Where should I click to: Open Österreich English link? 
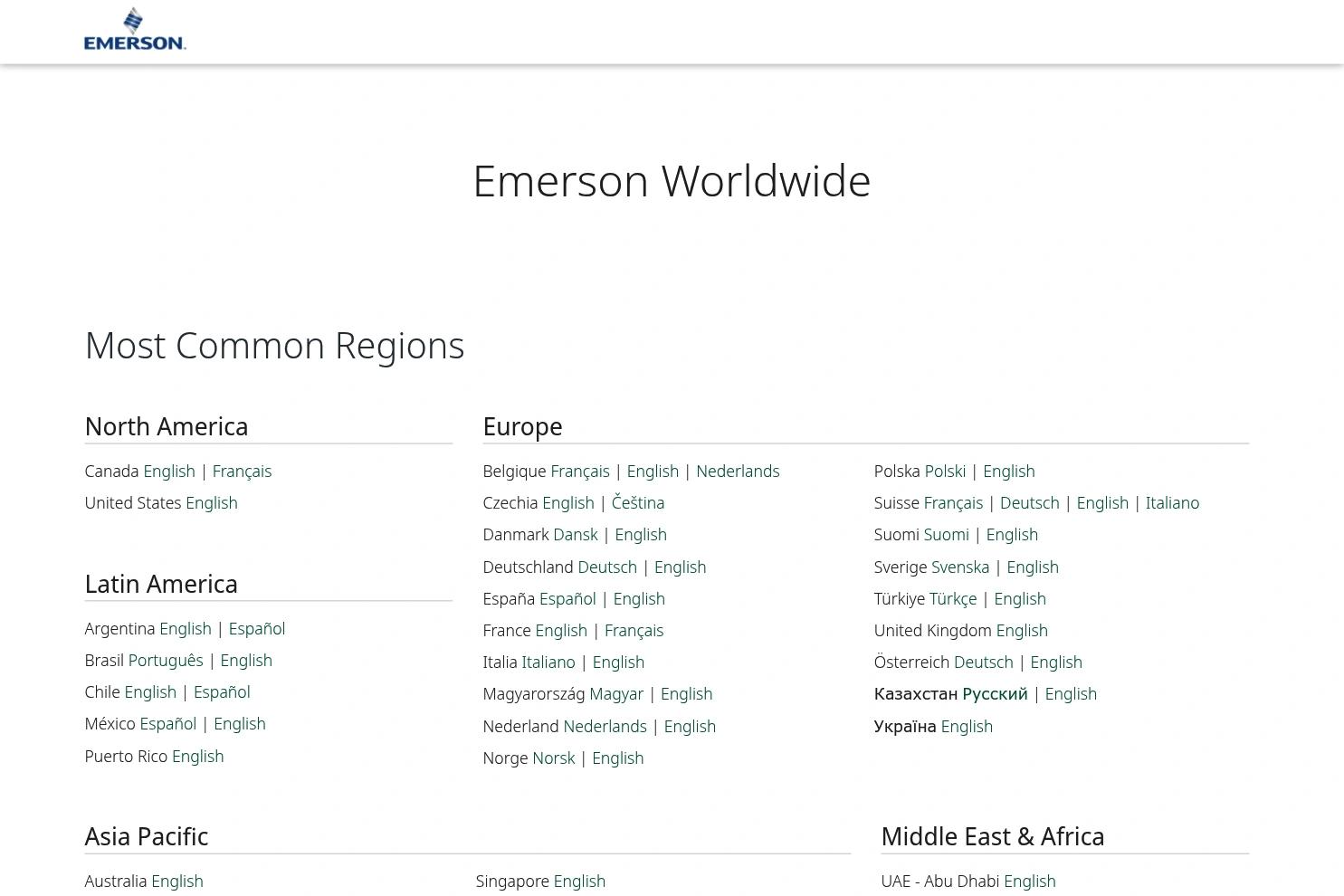(1056, 662)
